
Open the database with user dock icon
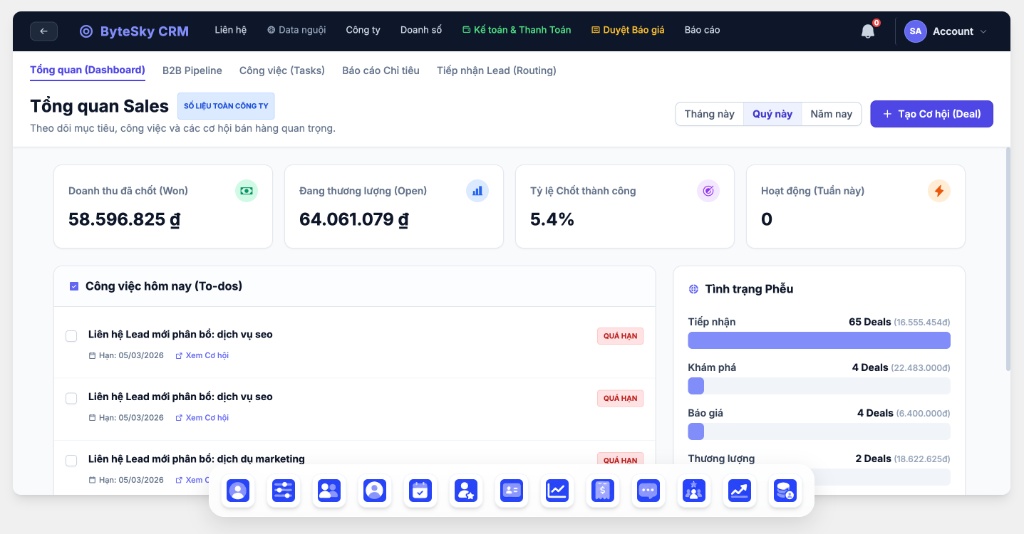click(785, 491)
